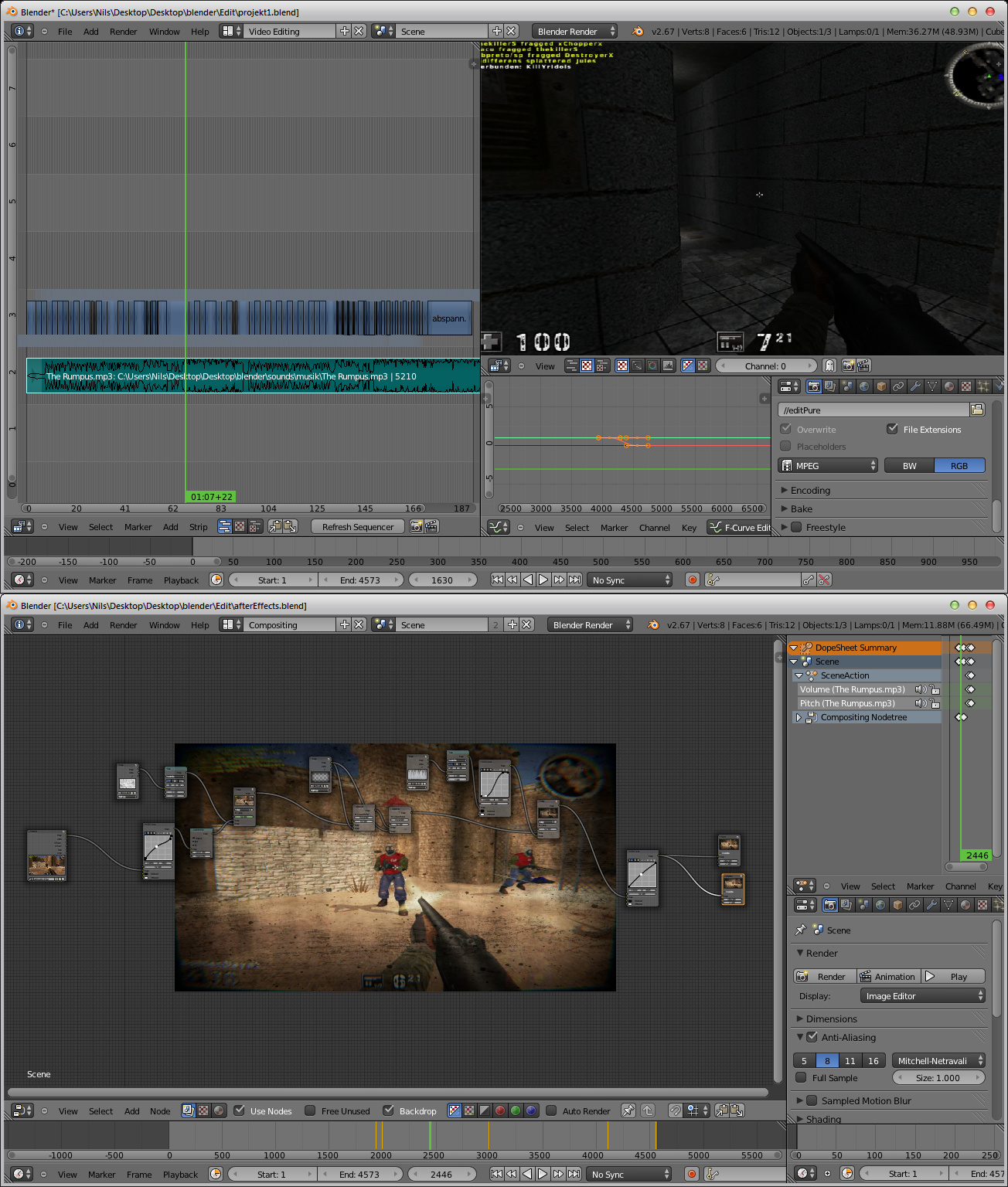The image size is (1008, 1187).
Task: Open Modifiers wrench tab in bottom window
Action: point(931,905)
